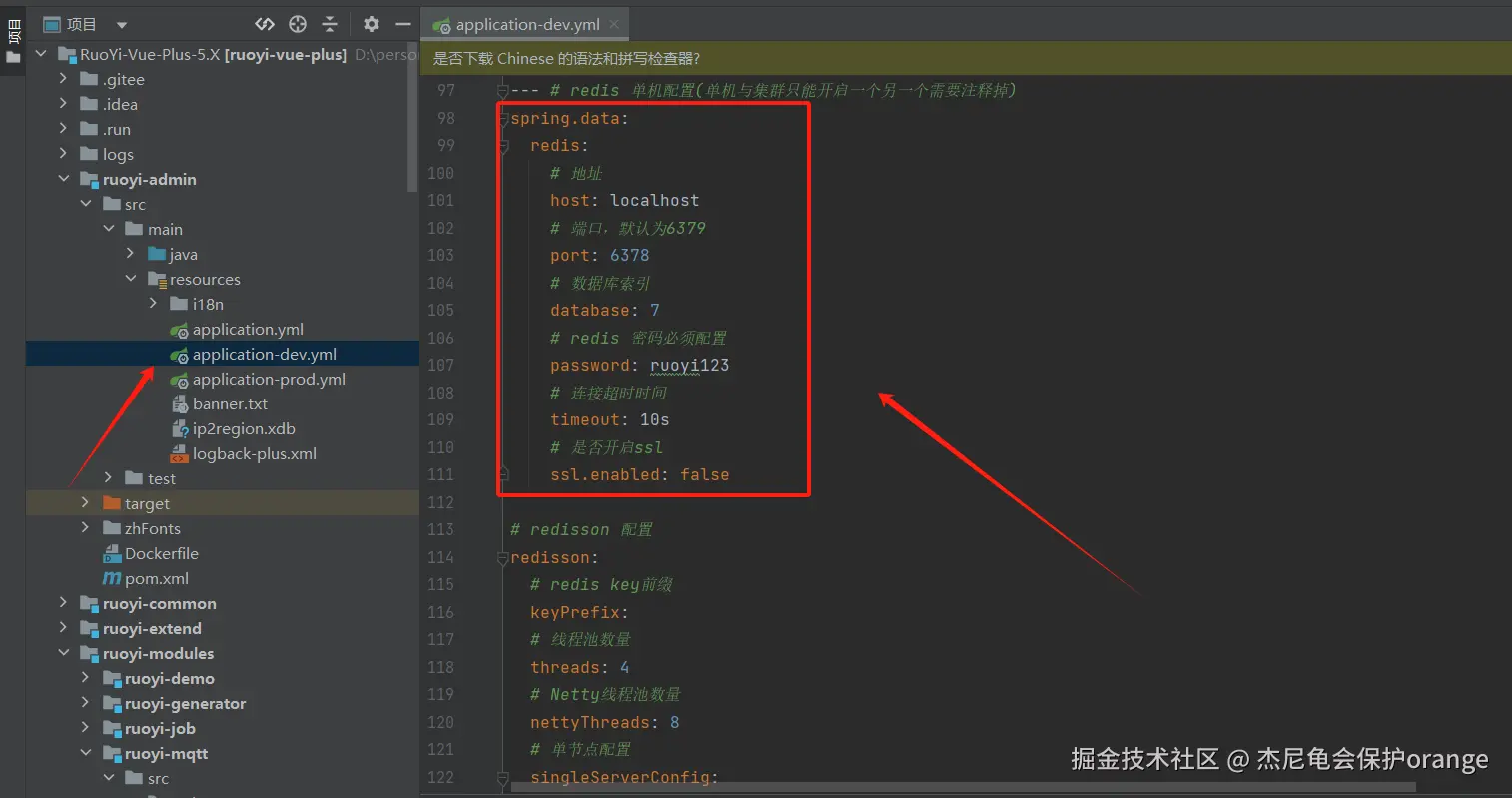Fold the redisson block at line 114
The width and height of the screenshot is (1512, 798).
pos(503,558)
